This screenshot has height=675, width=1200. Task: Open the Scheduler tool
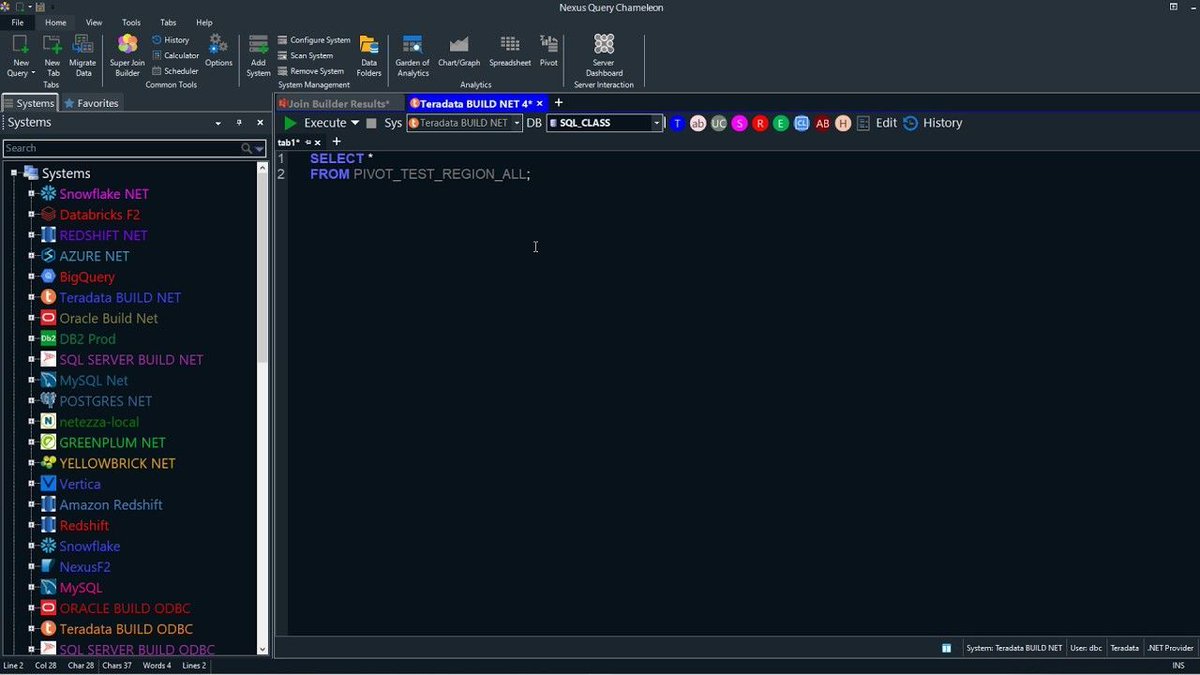click(175, 71)
